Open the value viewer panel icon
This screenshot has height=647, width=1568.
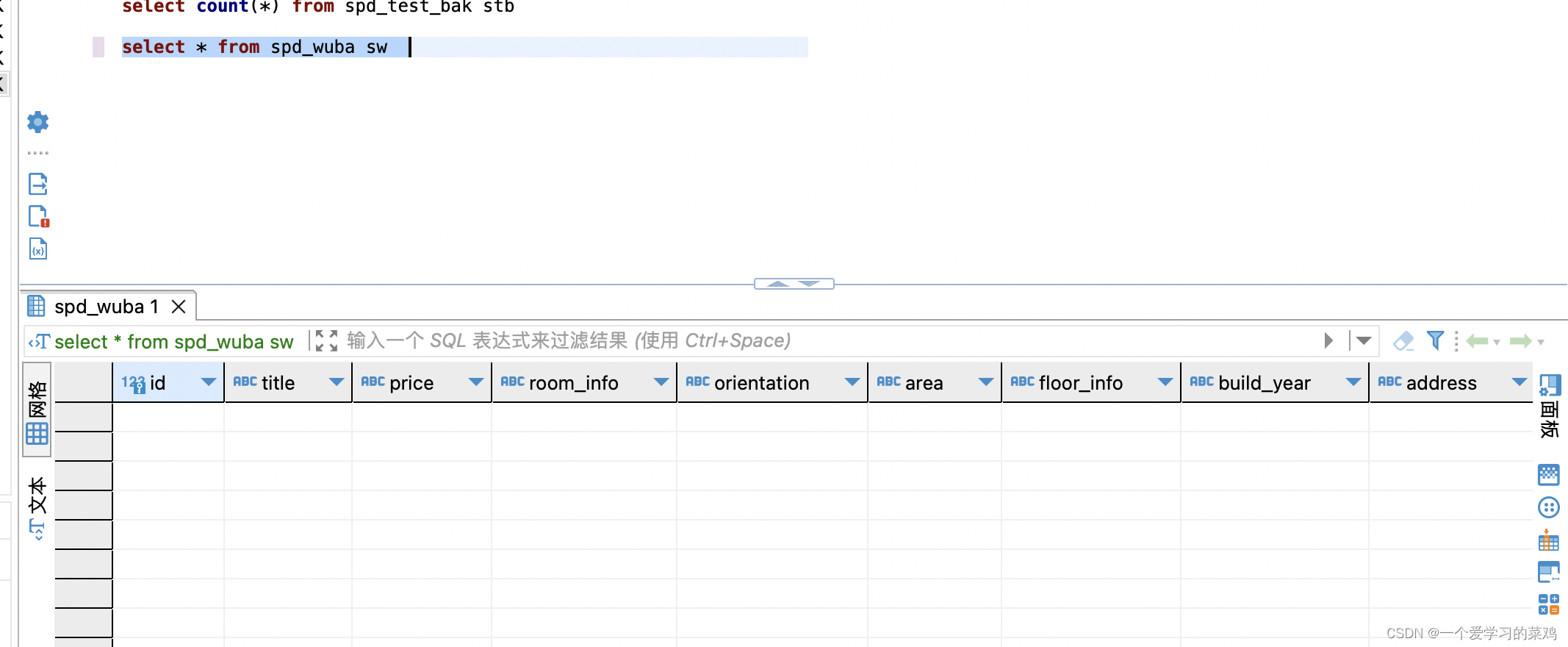(1549, 475)
